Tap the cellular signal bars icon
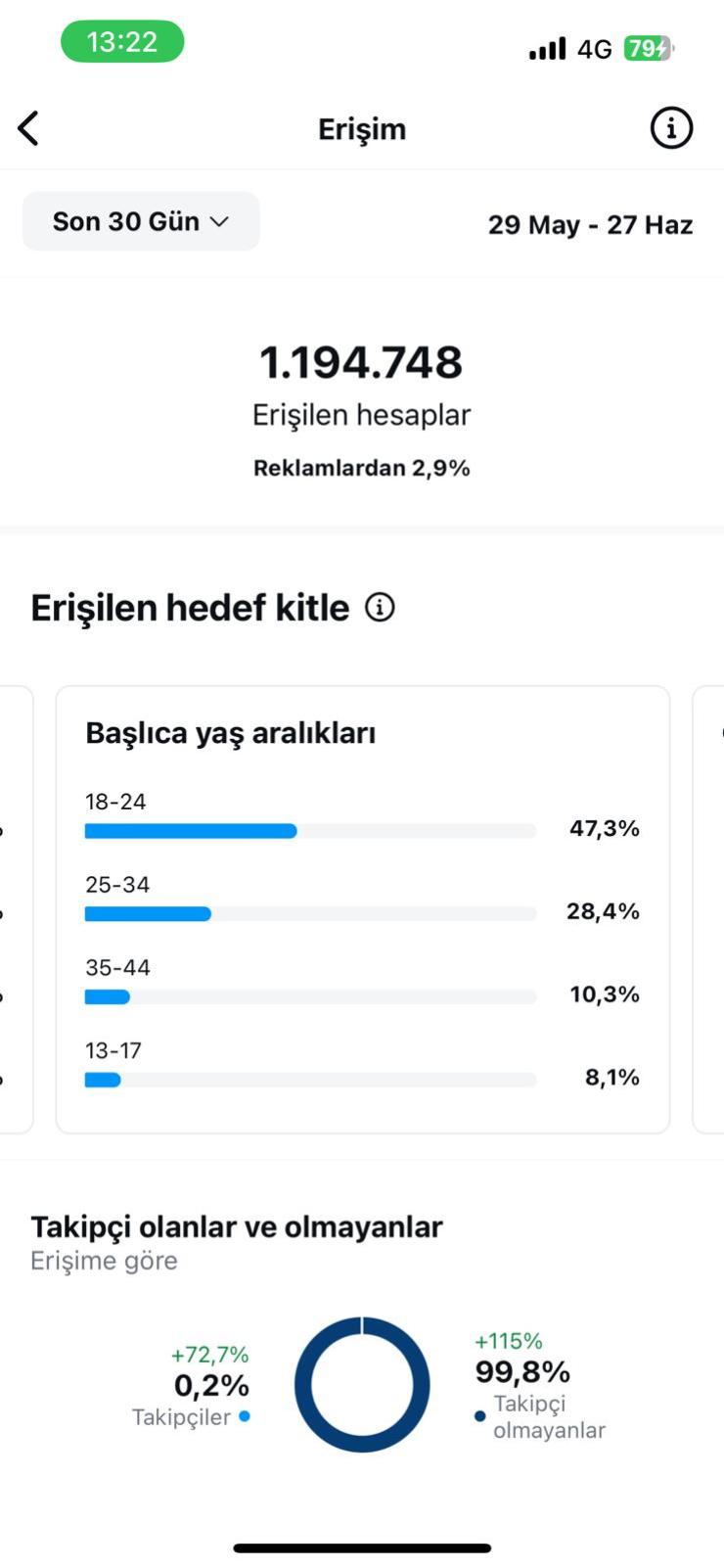724x1568 pixels. point(547,48)
